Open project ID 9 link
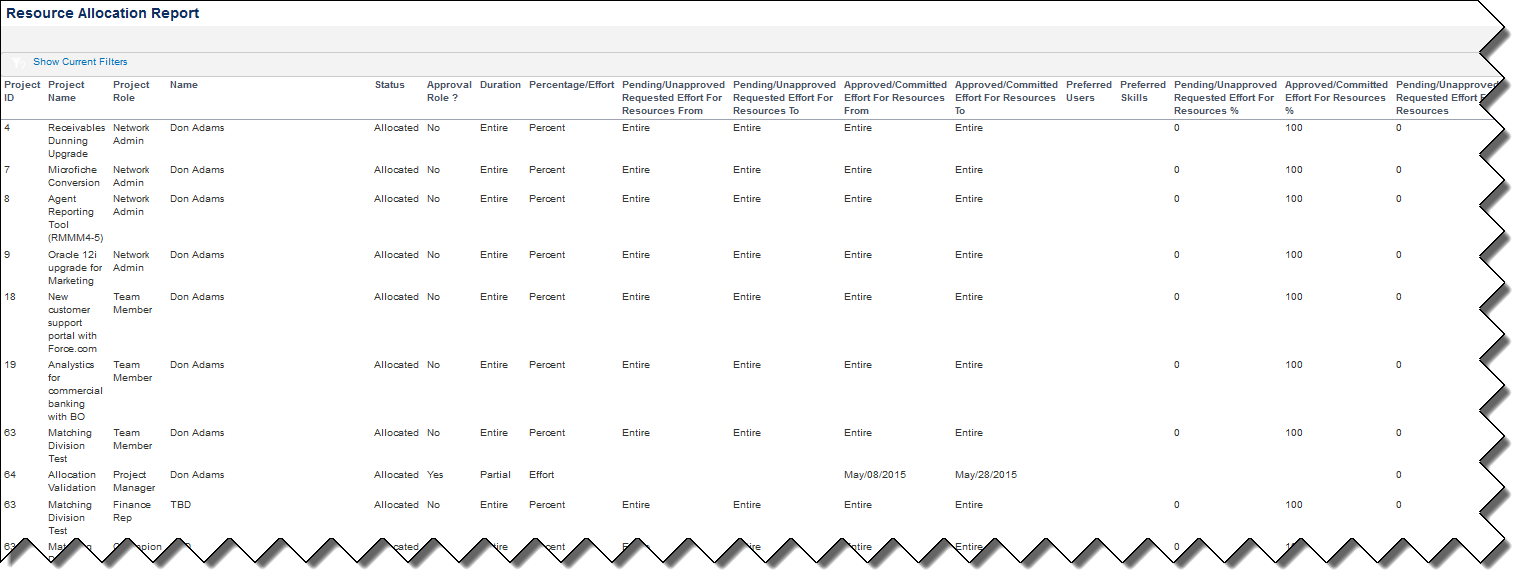The height and width of the screenshot is (579, 1520). tap(7, 255)
